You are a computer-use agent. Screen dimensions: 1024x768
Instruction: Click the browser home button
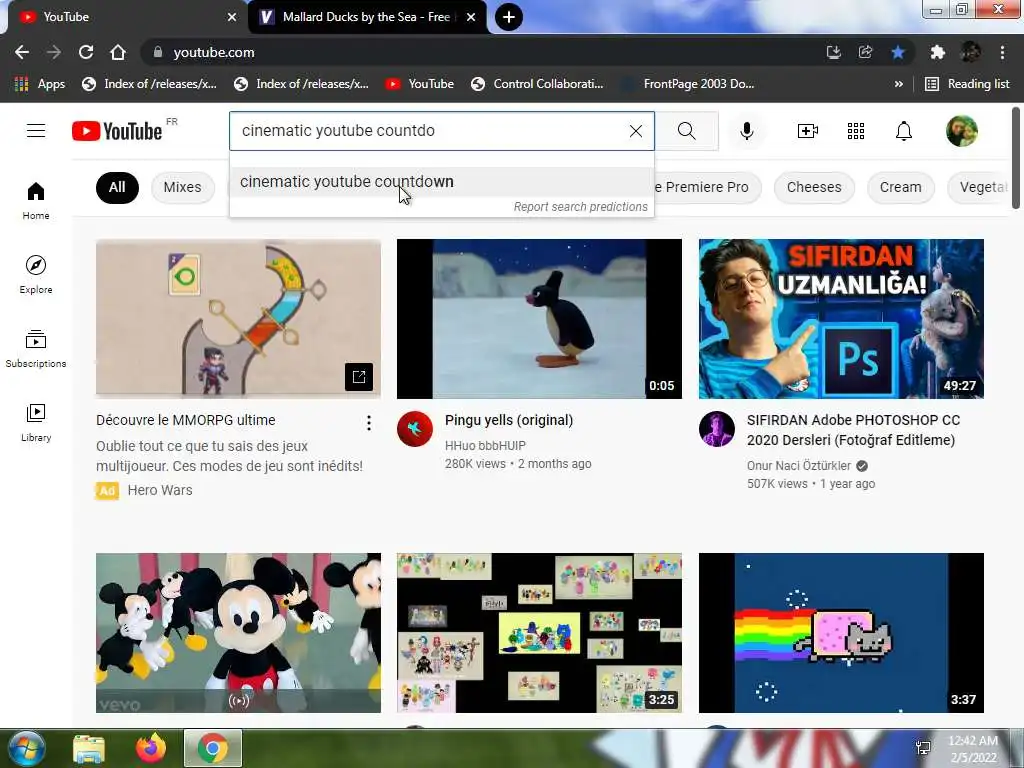118,52
